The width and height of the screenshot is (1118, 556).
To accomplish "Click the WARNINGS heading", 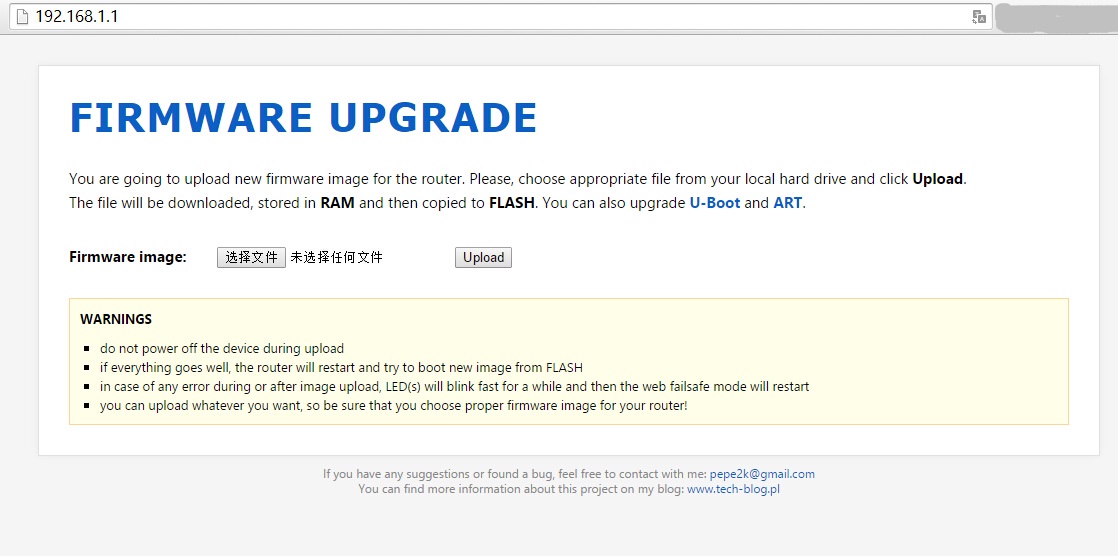I will coord(116,319).
